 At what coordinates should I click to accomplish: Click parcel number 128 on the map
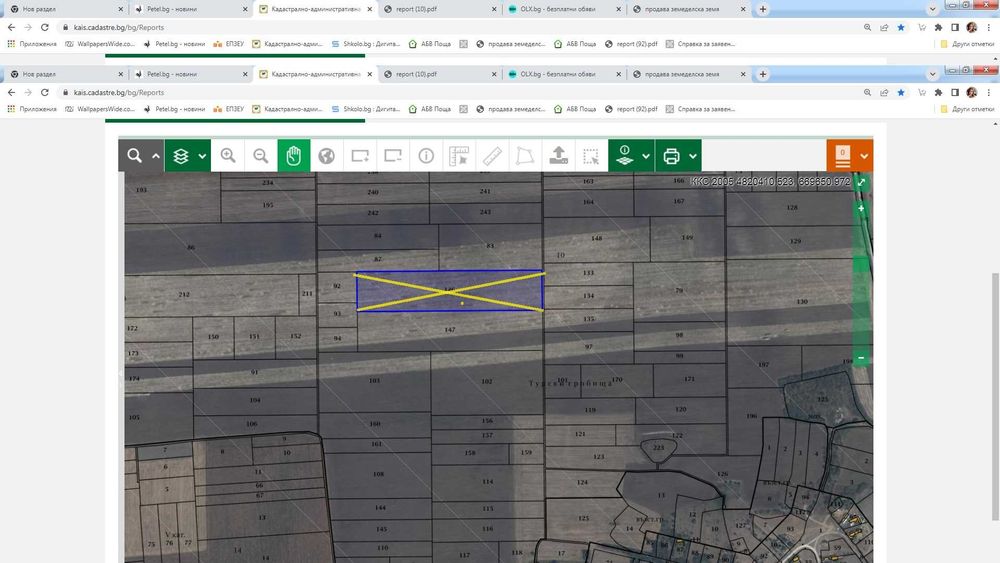coord(792,207)
